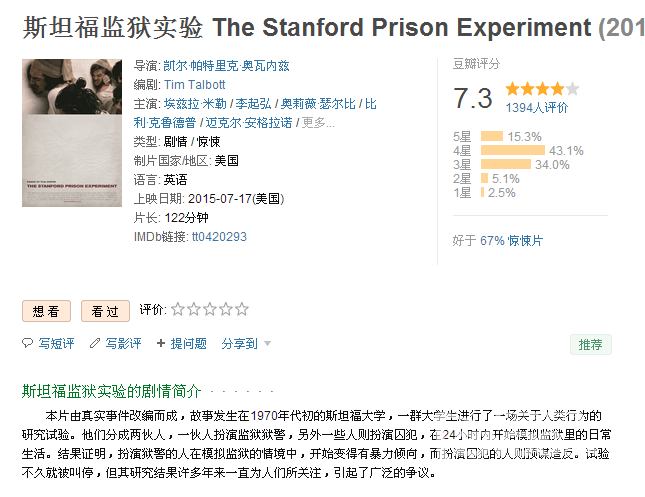Rate the movie one star
Image resolution: width=645 pixels, height=497 pixels.
[x=178, y=309]
